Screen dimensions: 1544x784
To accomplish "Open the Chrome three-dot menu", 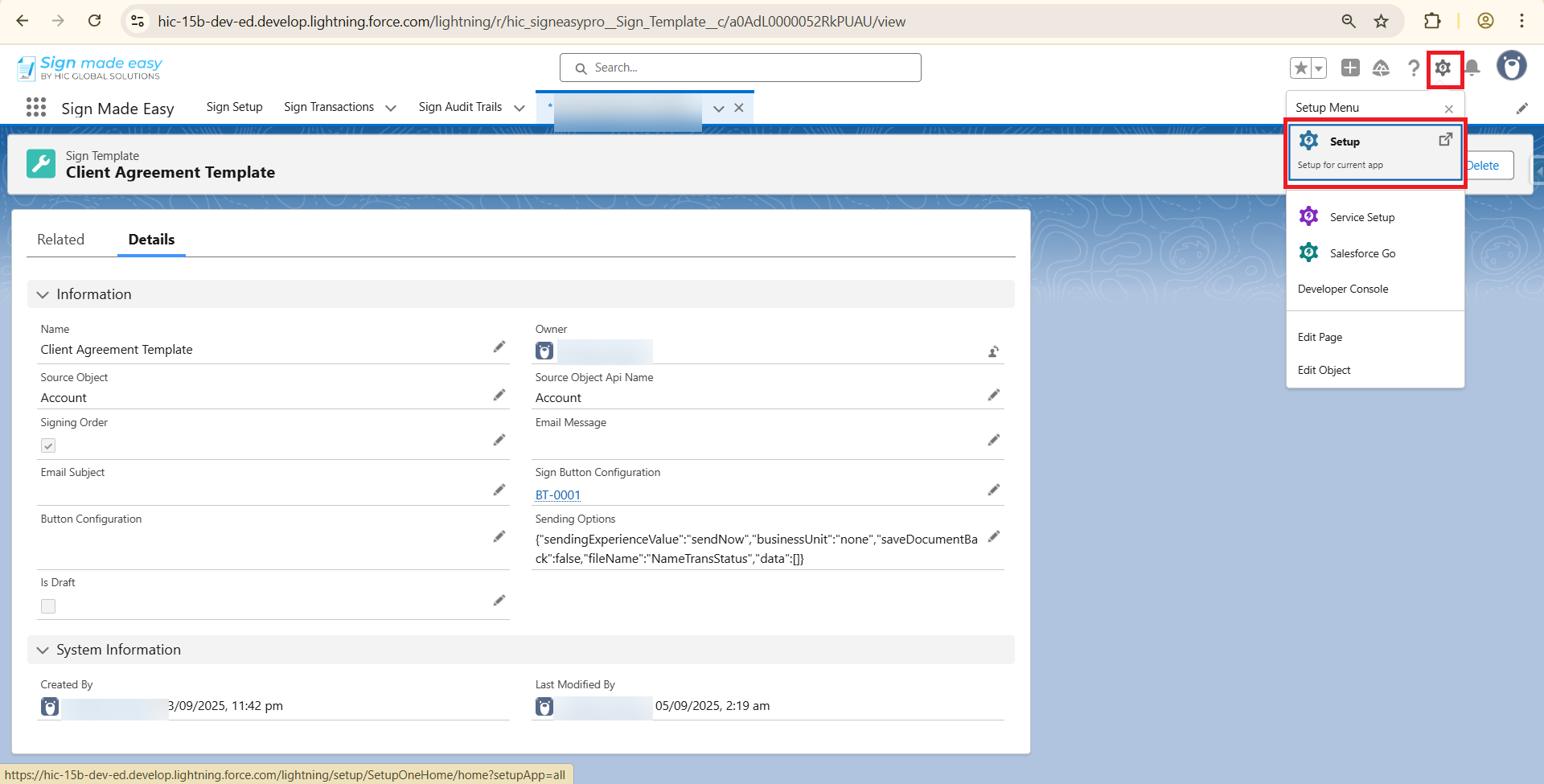I will coord(1521,22).
